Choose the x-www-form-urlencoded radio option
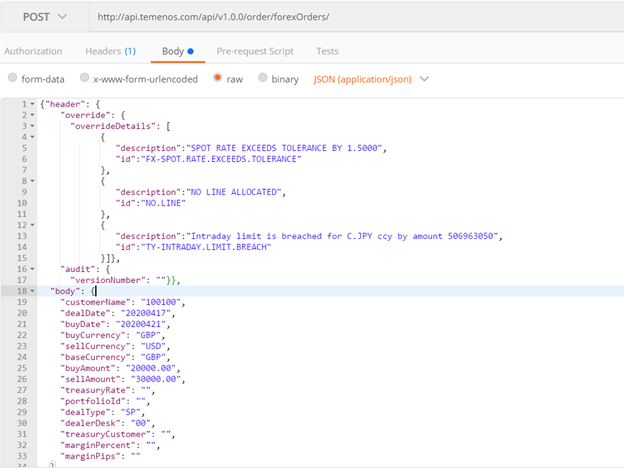The width and height of the screenshot is (624, 470). [84, 78]
